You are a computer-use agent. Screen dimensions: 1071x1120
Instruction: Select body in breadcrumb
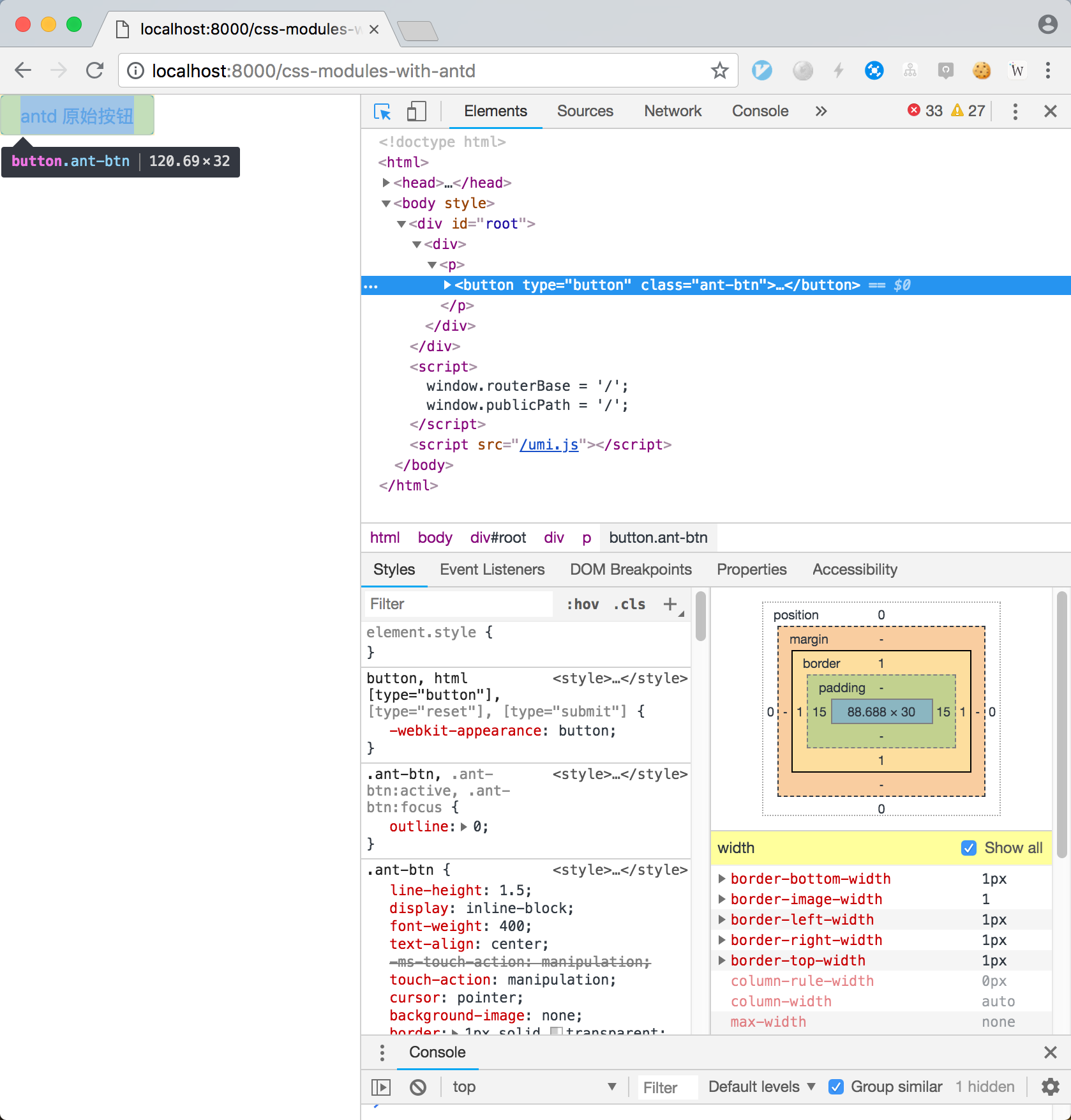(x=435, y=538)
